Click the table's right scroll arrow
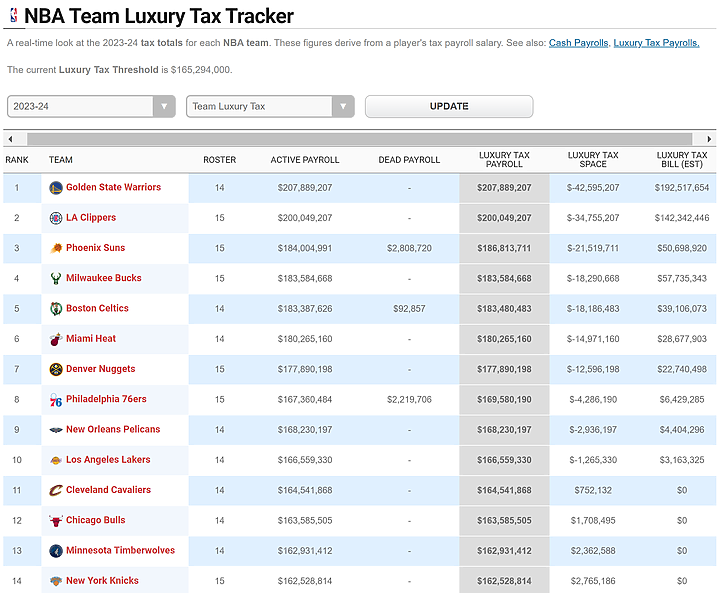 [709, 139]
